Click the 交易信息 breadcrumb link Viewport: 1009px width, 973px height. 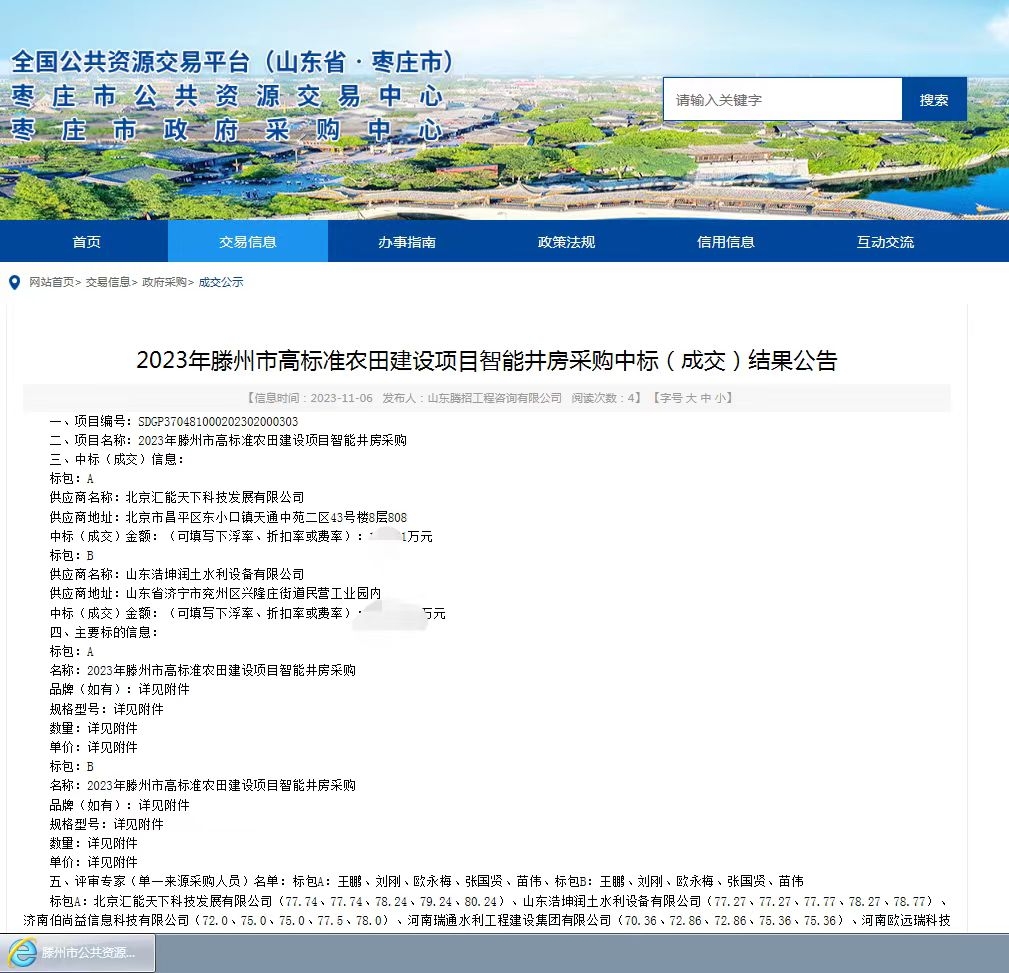point(107,283)
